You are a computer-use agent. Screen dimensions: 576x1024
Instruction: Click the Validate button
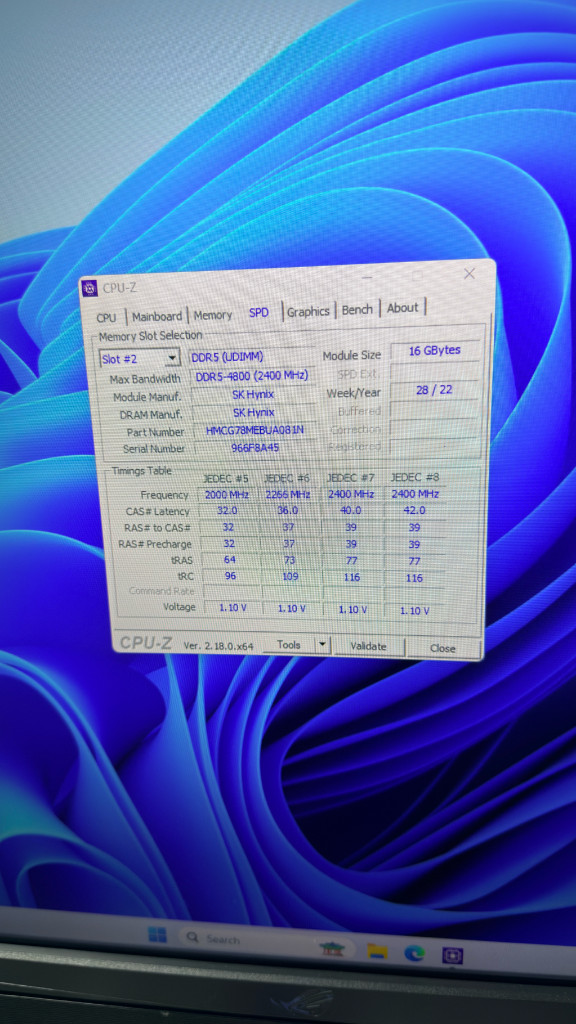(368, 647)
